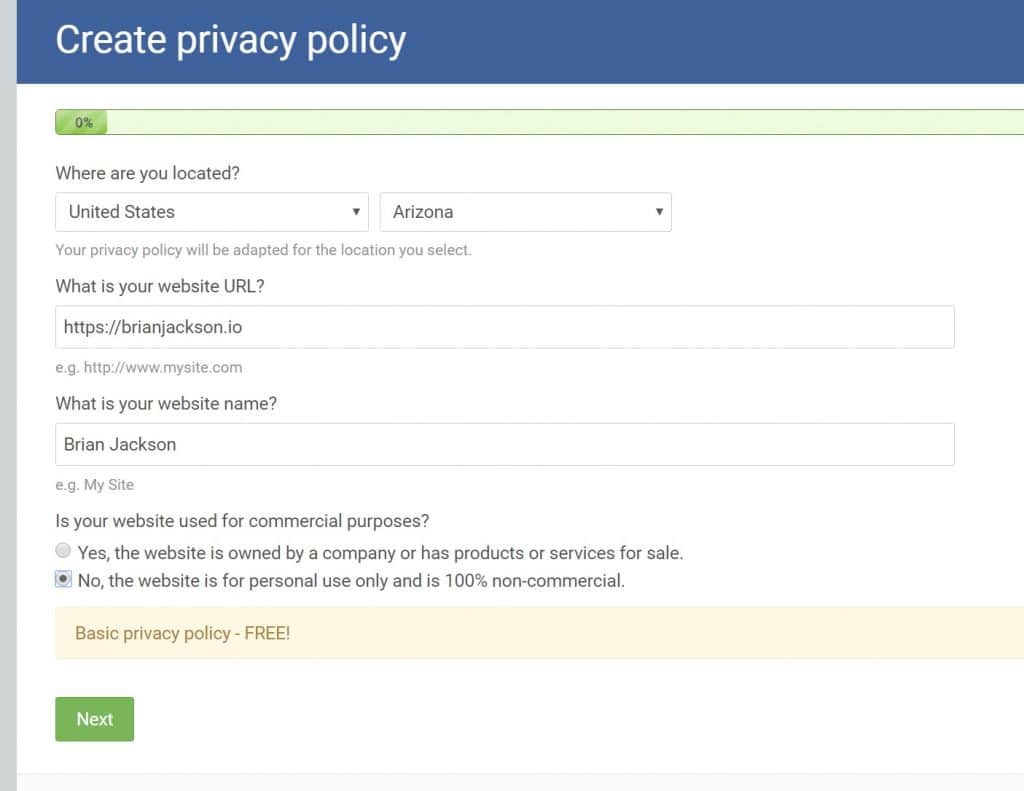Screen dimensions: 1024x791
Task: Click the Next button
Action: (94, 719)
